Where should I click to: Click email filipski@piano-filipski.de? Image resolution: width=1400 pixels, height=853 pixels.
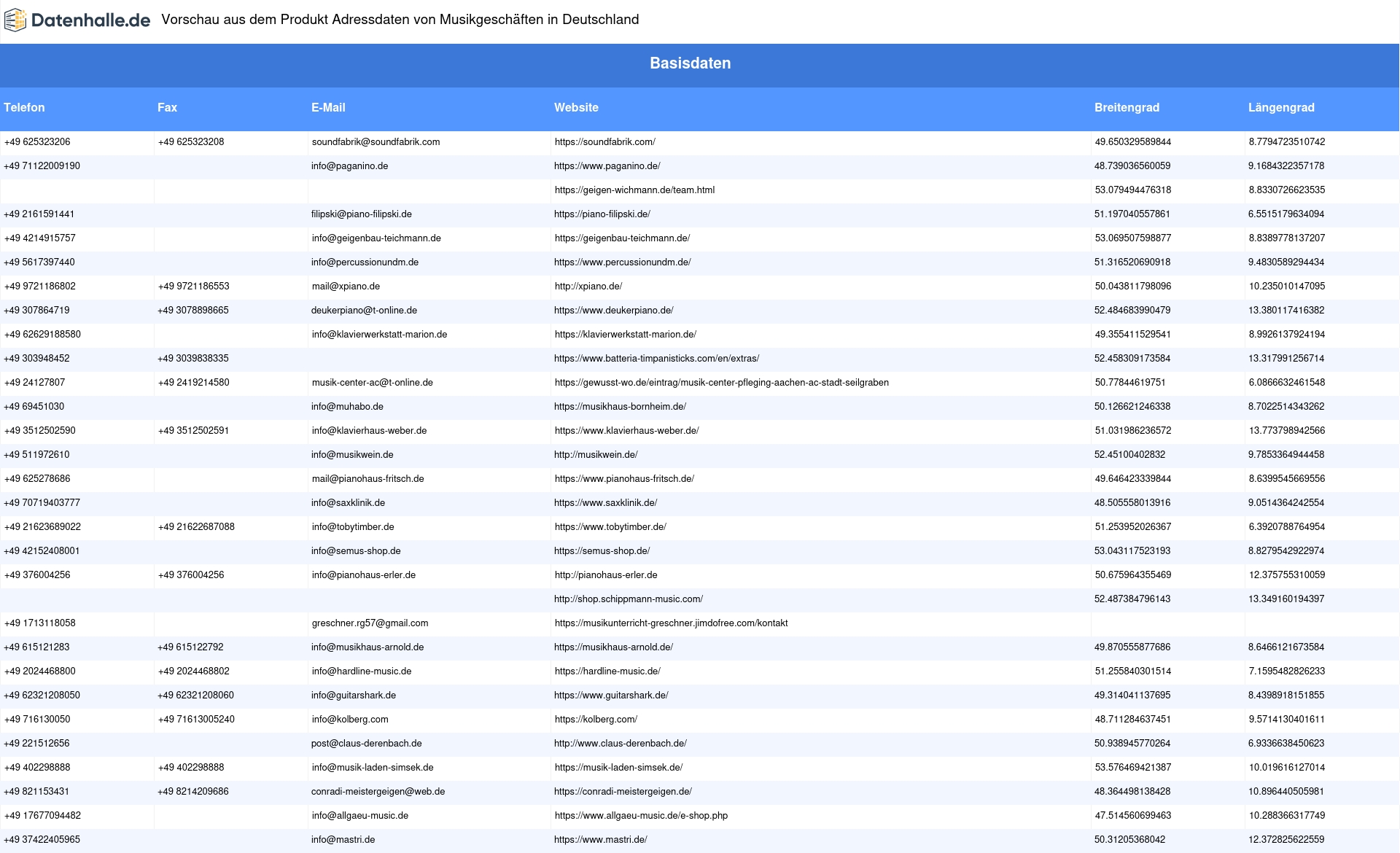pos(362,214)
